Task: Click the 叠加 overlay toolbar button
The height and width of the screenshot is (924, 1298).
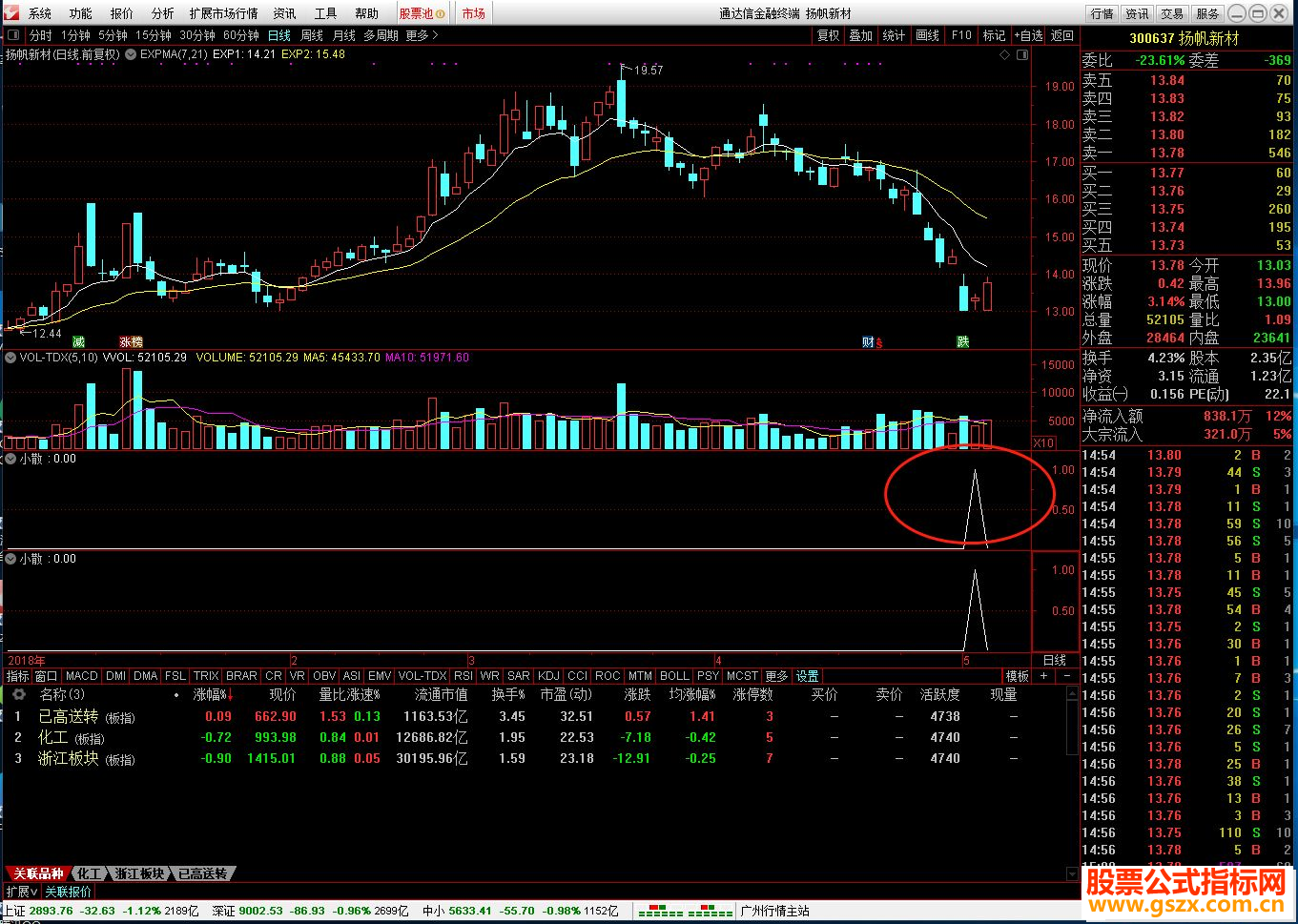Action: click(x=861, y=35)
